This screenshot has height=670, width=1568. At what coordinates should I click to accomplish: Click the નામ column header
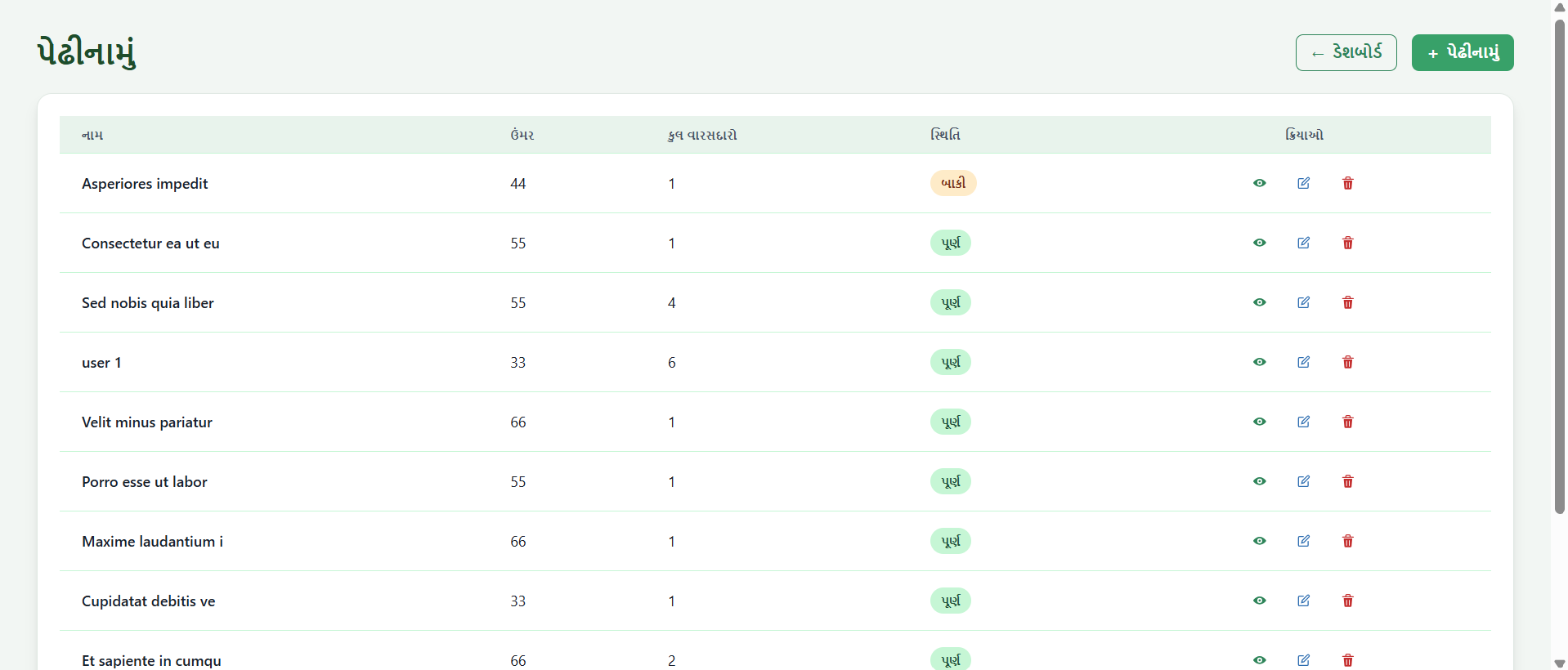92,135
